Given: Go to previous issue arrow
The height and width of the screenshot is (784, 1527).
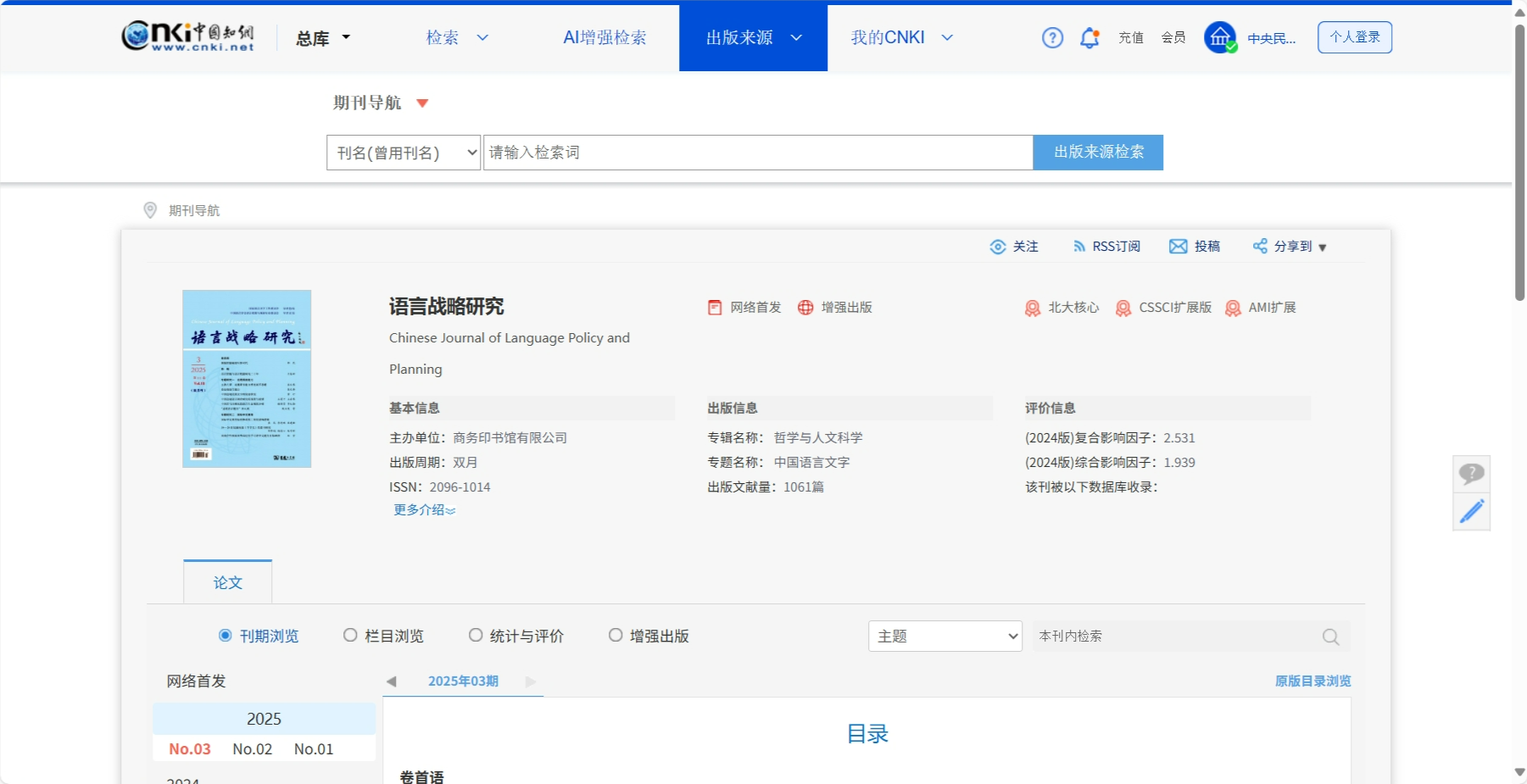Looking at the screenshot, I should point(391,681).
